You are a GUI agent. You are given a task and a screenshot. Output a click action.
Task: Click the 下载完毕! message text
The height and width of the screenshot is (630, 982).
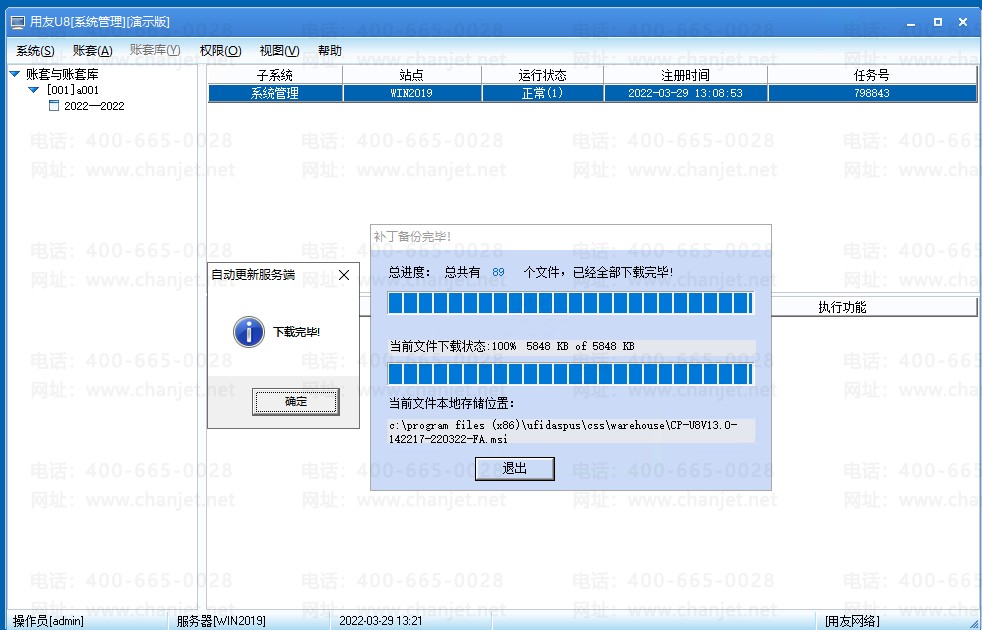[297, 332]
